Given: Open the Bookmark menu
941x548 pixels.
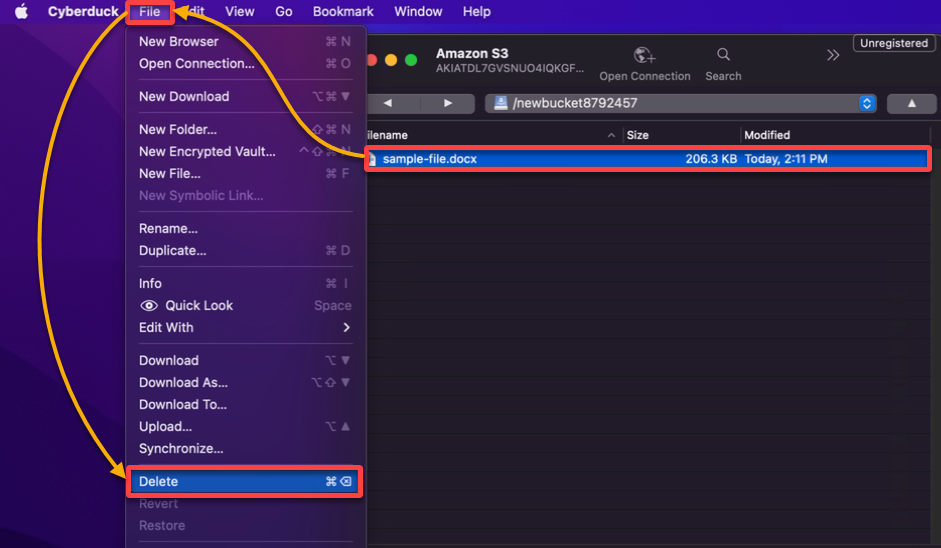Looking at the screenshot, I should [343, 11].
